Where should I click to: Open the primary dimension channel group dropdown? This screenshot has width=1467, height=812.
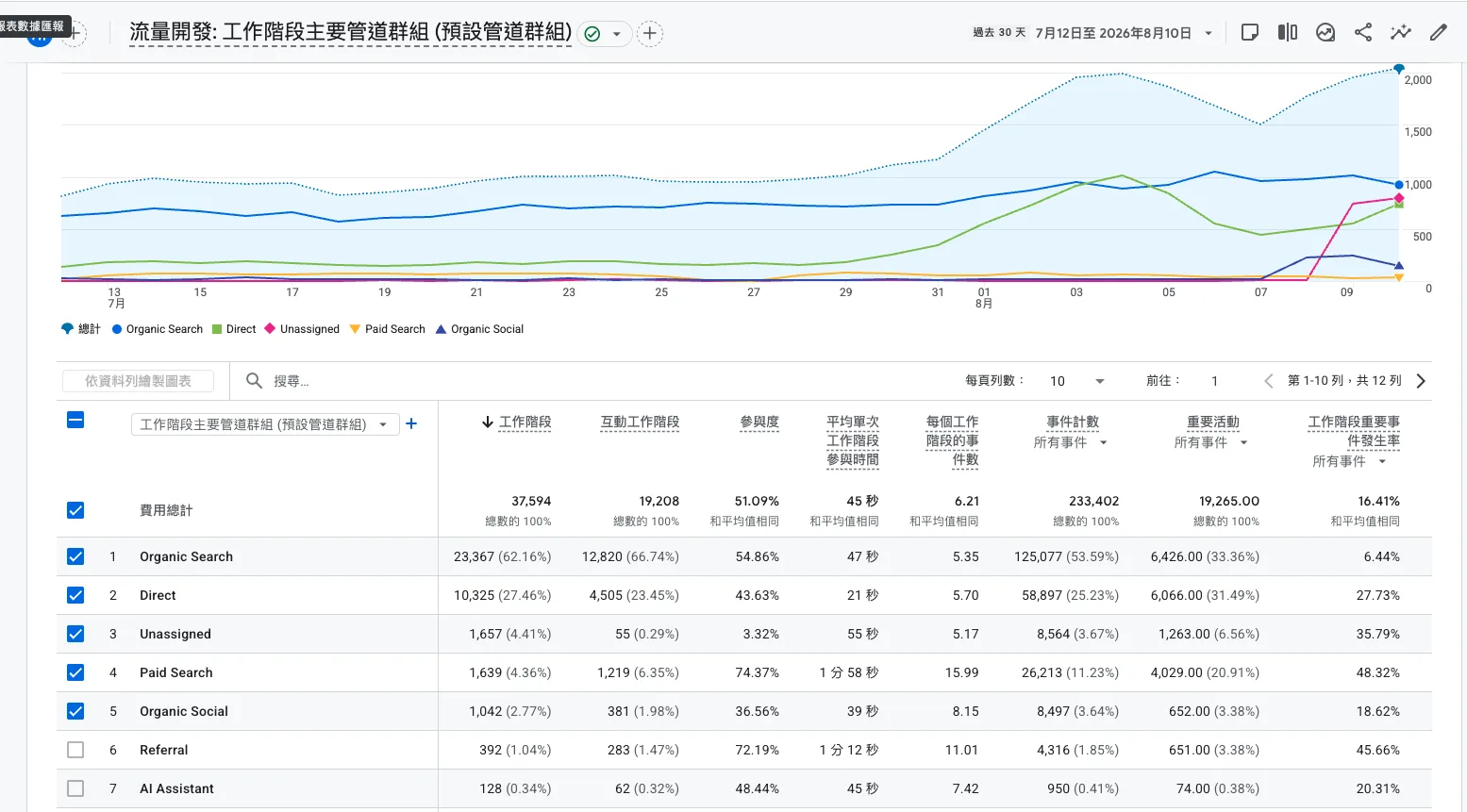[x=265, y=424]
